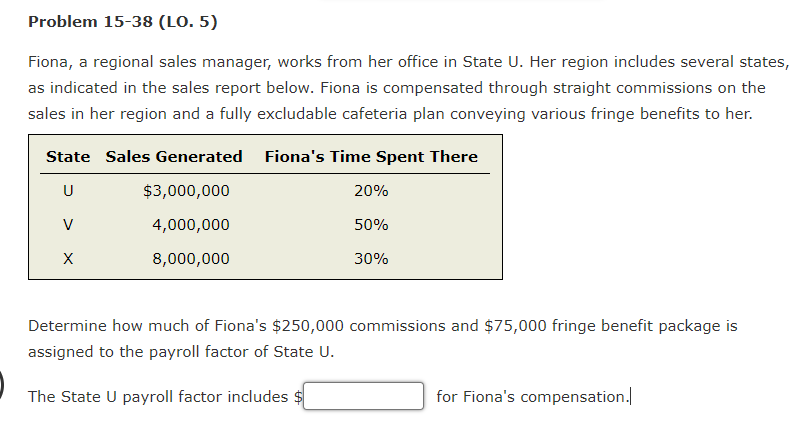The width and height of the screenshot is (801, 427).
Task: Select the State X table cell
Action: [68, 259]
